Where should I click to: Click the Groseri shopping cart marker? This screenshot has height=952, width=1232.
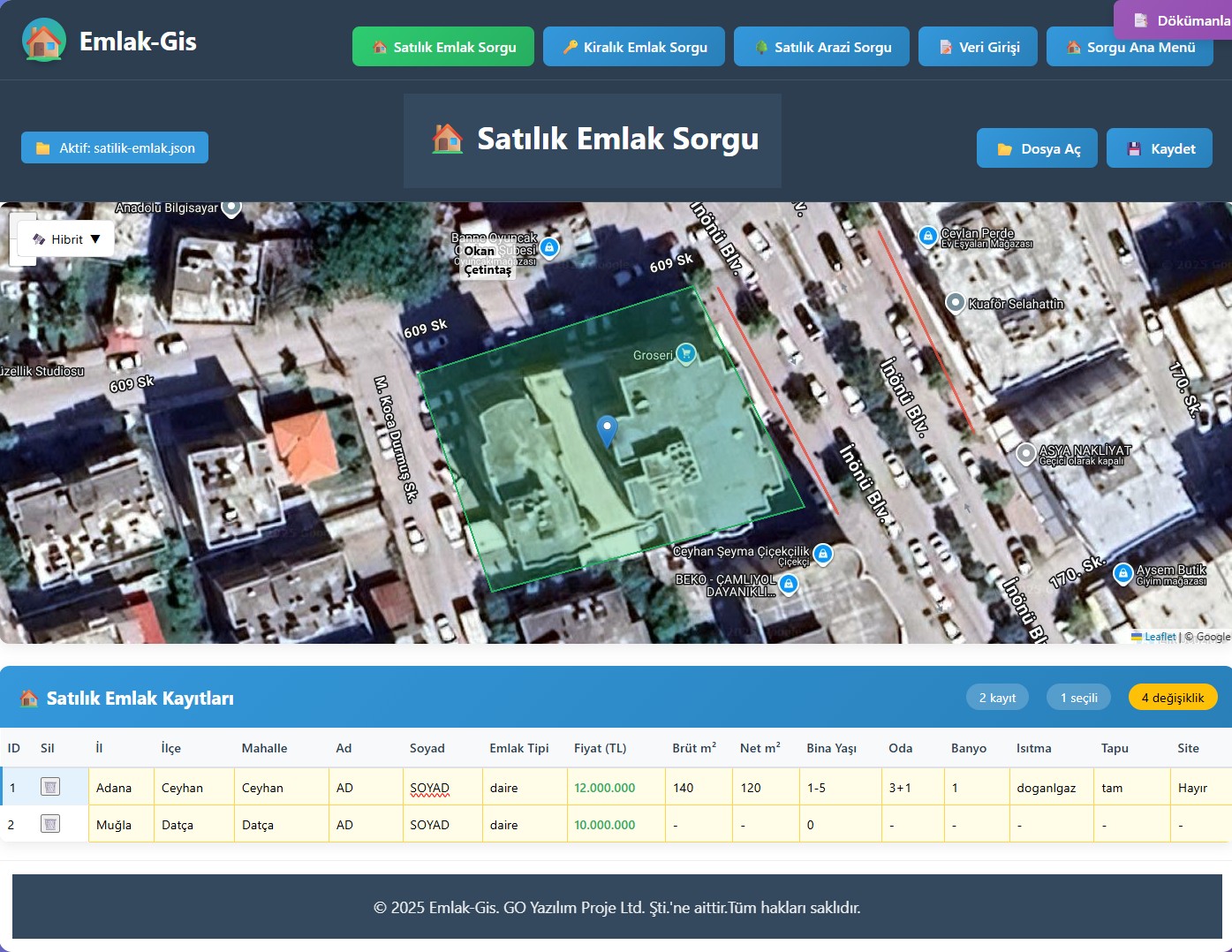pyautogui.click(x=686, y=354)
